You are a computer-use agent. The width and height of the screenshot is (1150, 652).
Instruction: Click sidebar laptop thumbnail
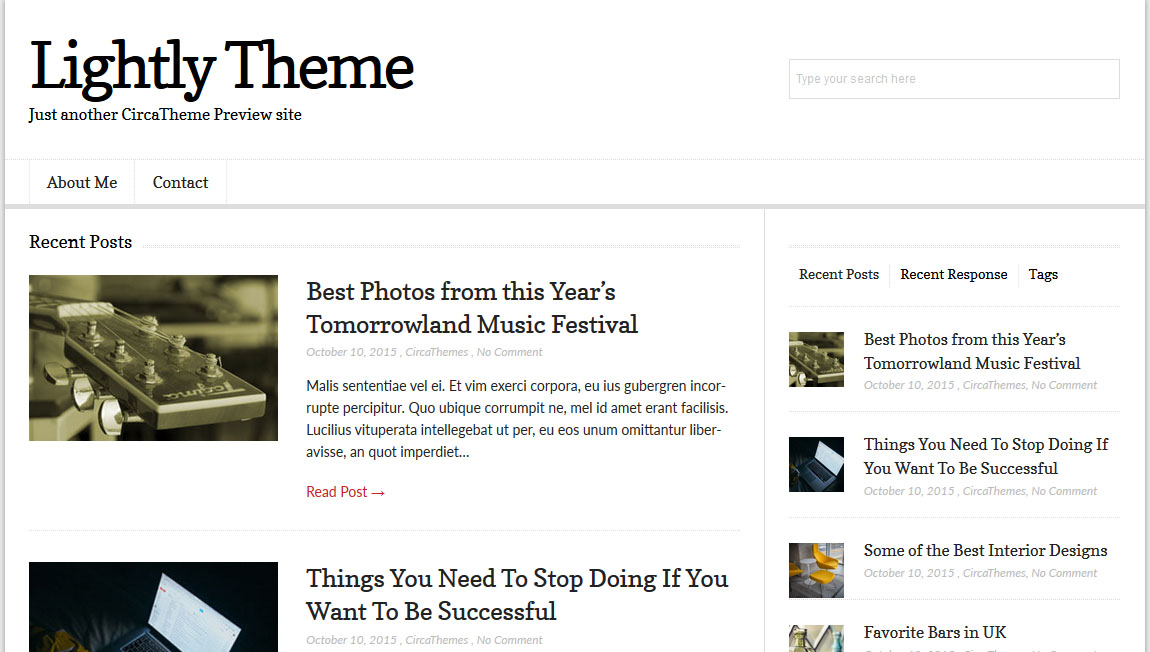coord(816,464)
